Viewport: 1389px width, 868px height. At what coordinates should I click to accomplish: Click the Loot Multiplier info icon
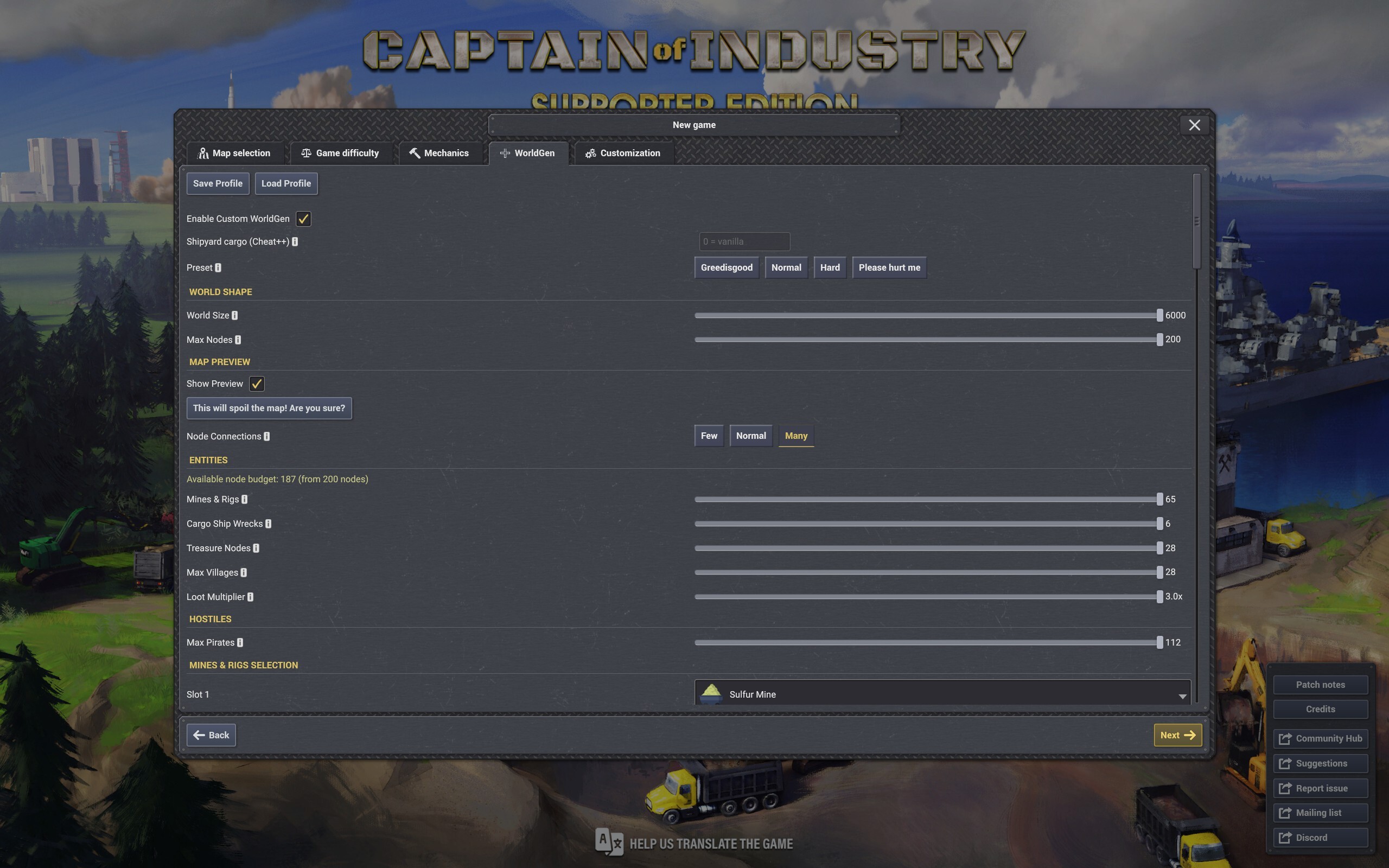(x=250, y=597)
